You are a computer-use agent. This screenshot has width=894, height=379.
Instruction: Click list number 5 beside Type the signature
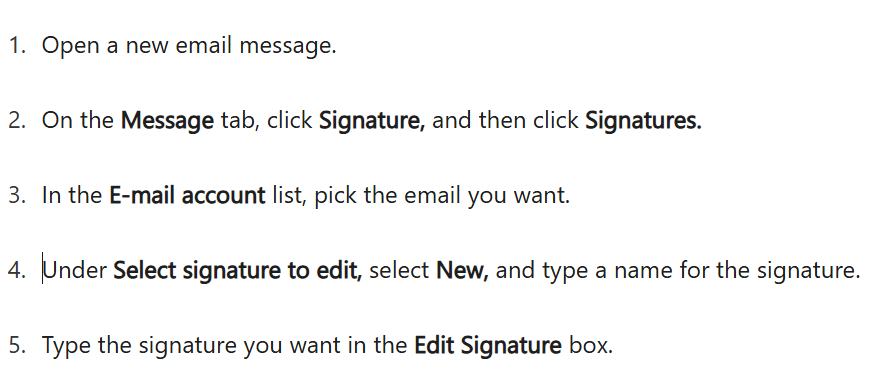(17, 345)
